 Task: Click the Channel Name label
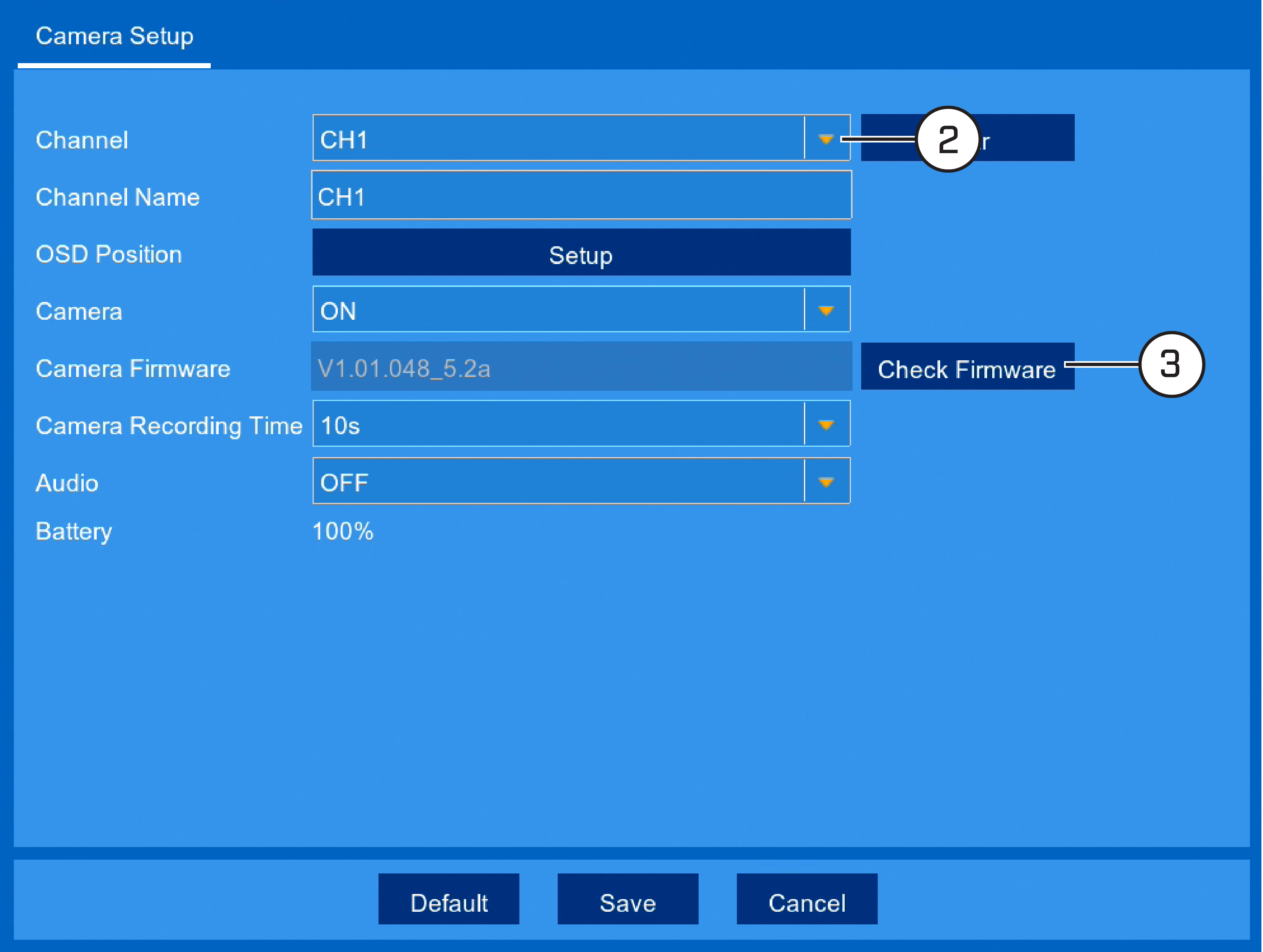click(x=118, y=198)
